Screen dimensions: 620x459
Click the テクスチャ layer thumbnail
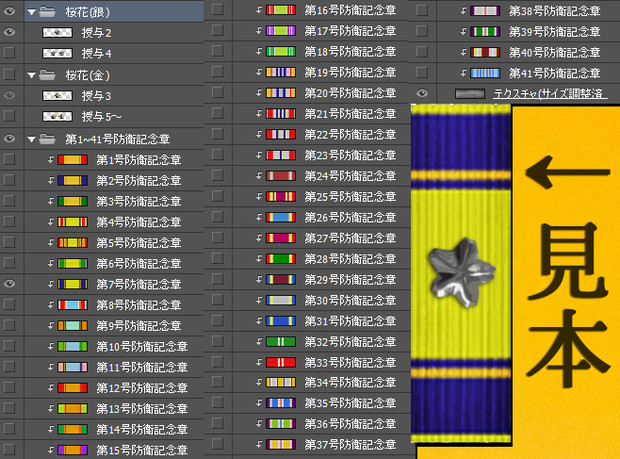[470, 94]
